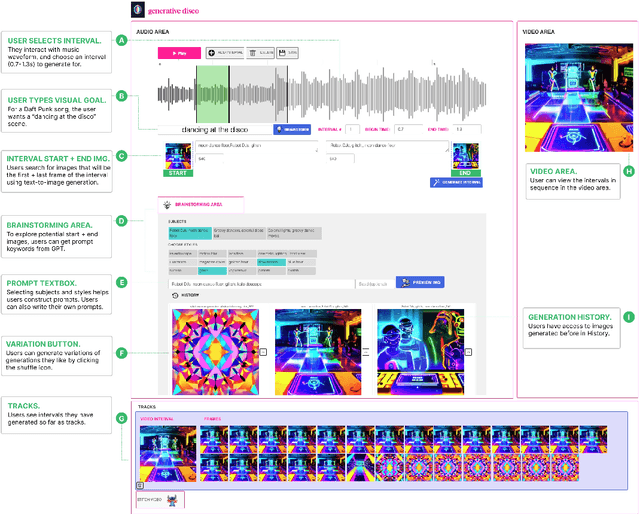640x514 pixels.
Task: Click the trash-can delete button
Action: [260, 53]
